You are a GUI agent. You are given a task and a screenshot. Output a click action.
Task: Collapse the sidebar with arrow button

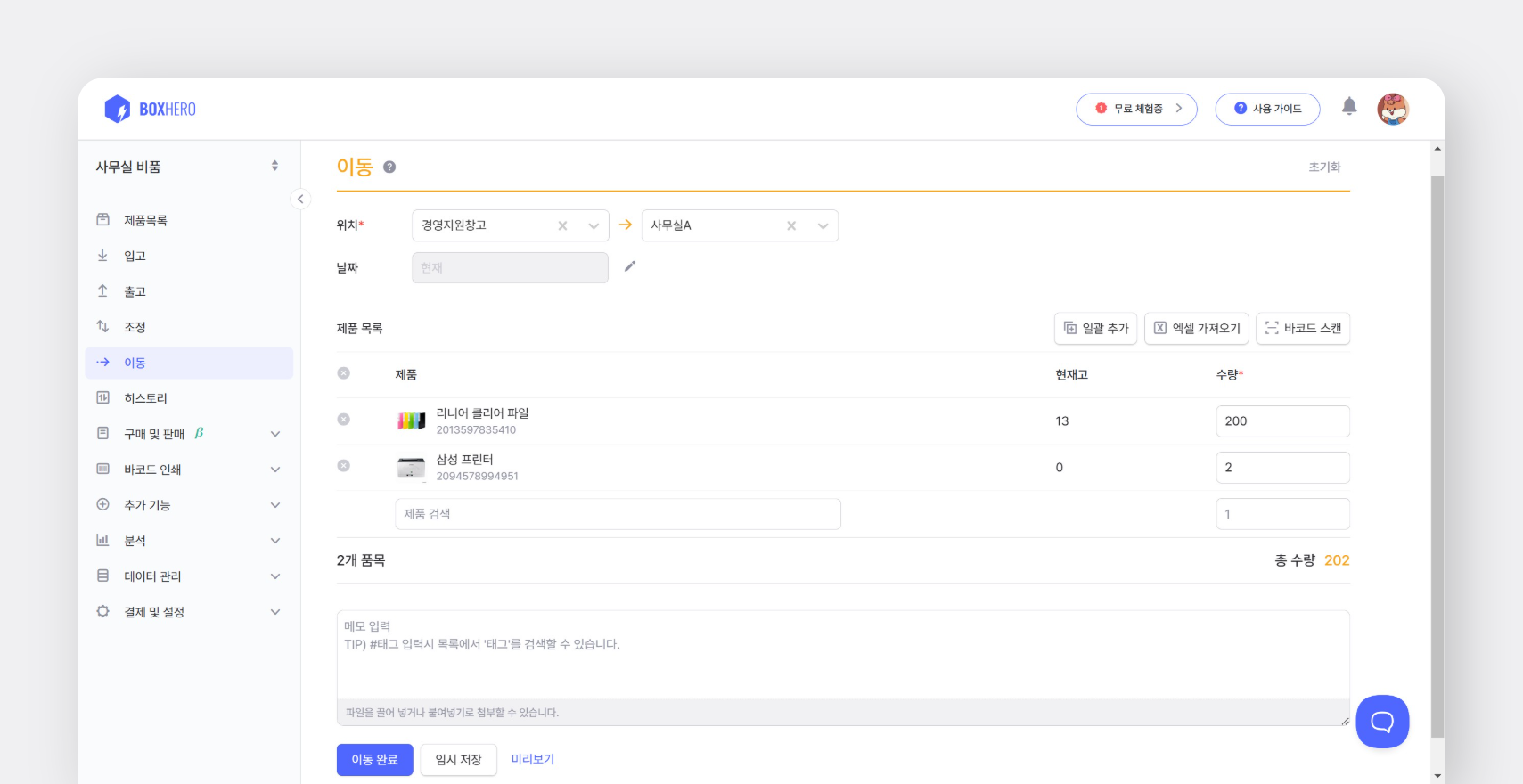point(300,199)
